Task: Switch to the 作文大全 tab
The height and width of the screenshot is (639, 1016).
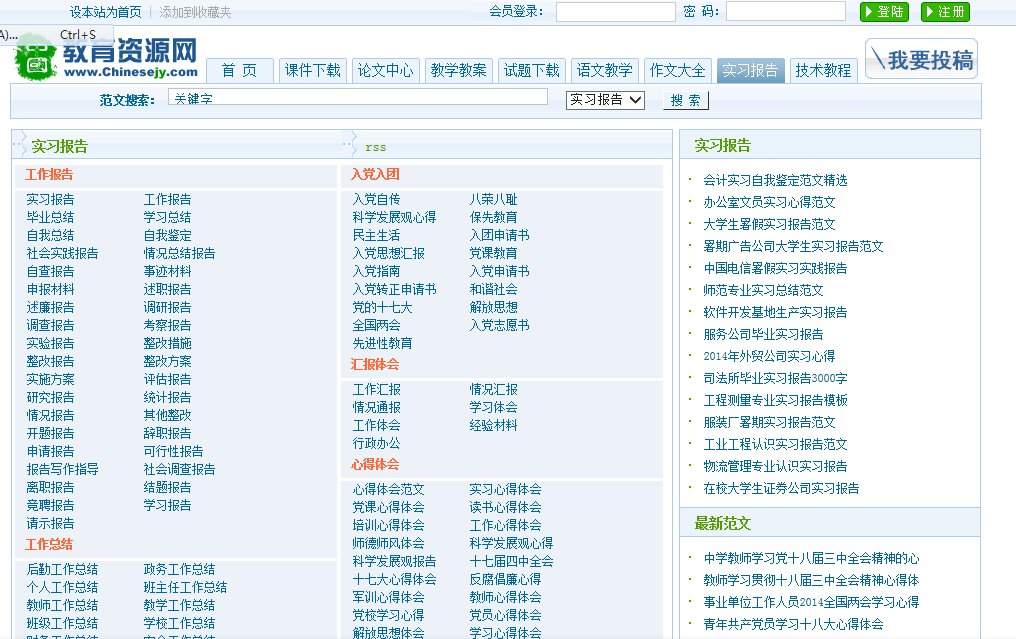Action: pyautogui.click(x=677, y=71)
